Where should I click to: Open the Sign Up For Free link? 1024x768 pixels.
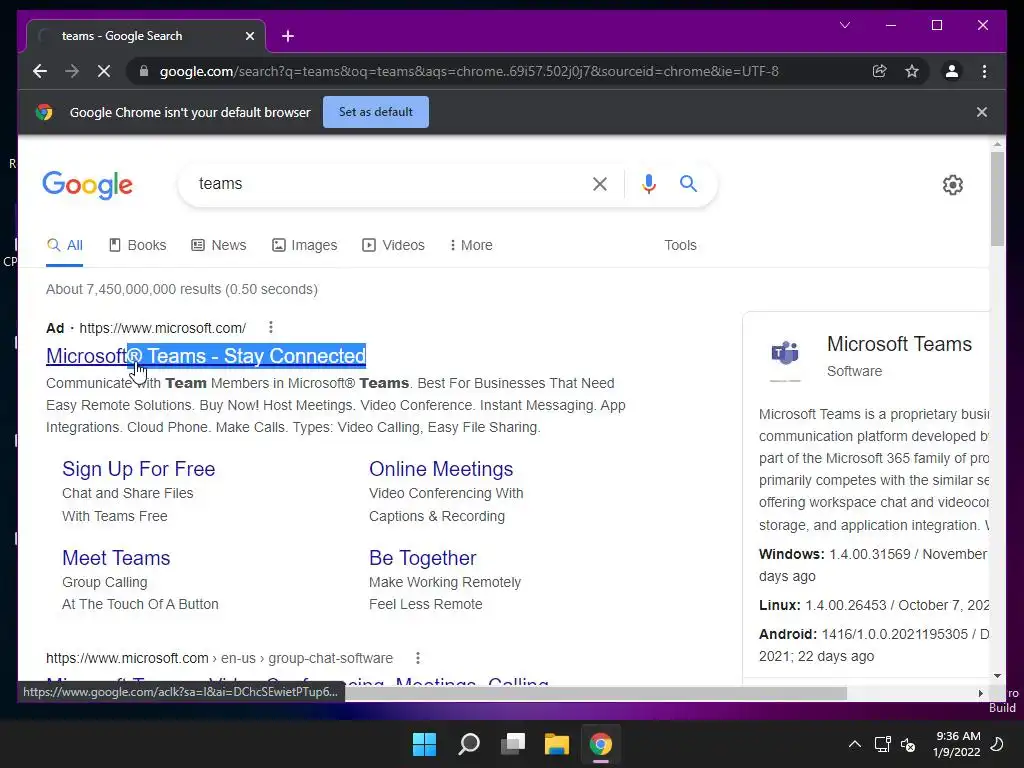click(138, 469)
